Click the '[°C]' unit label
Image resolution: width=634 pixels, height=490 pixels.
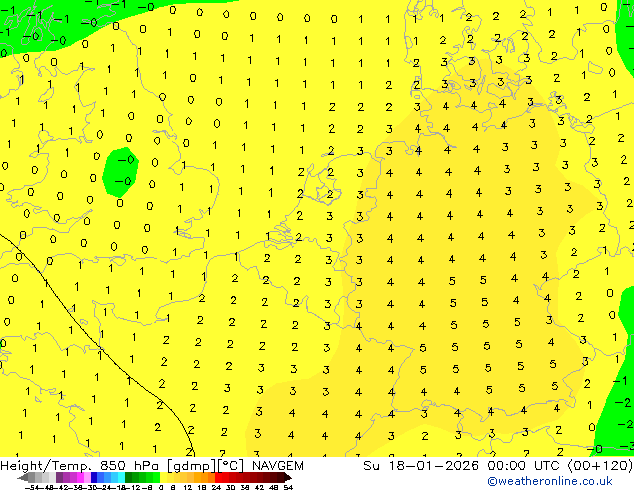pyautogui.click(x=231, y=466)
